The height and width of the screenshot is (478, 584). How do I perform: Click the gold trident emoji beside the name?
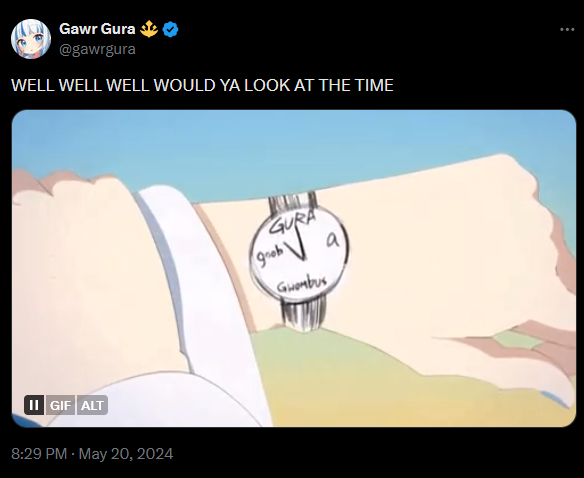pos(149,29)
